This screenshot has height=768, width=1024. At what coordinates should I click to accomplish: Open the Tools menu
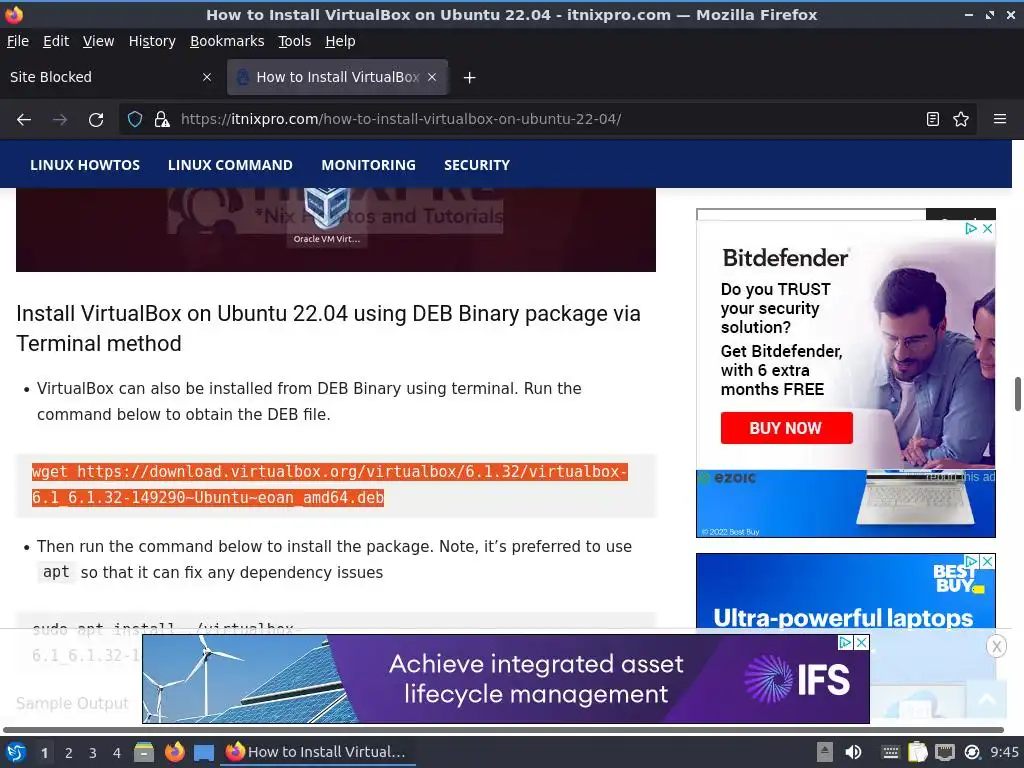(295, 41)
